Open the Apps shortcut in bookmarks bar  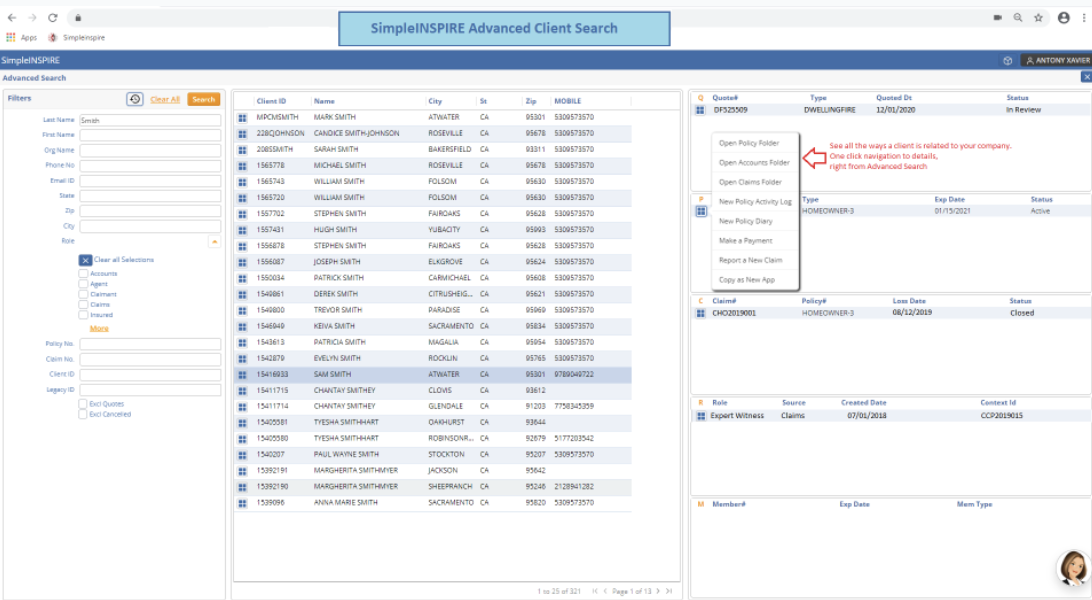22,38
